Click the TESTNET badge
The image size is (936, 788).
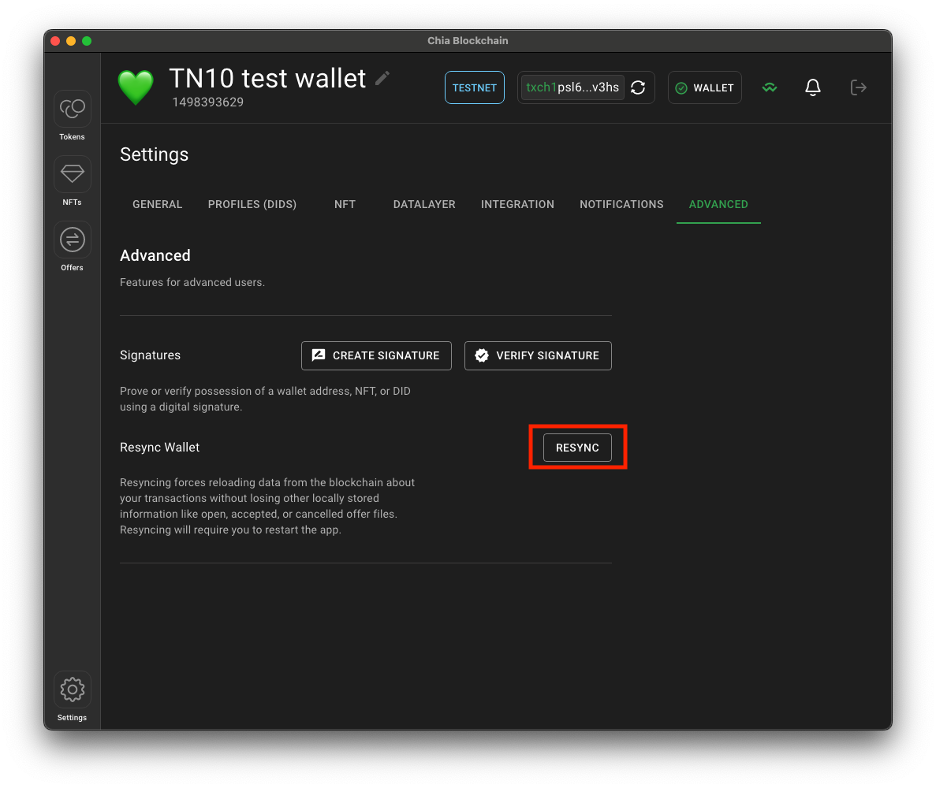click(475, 88)
